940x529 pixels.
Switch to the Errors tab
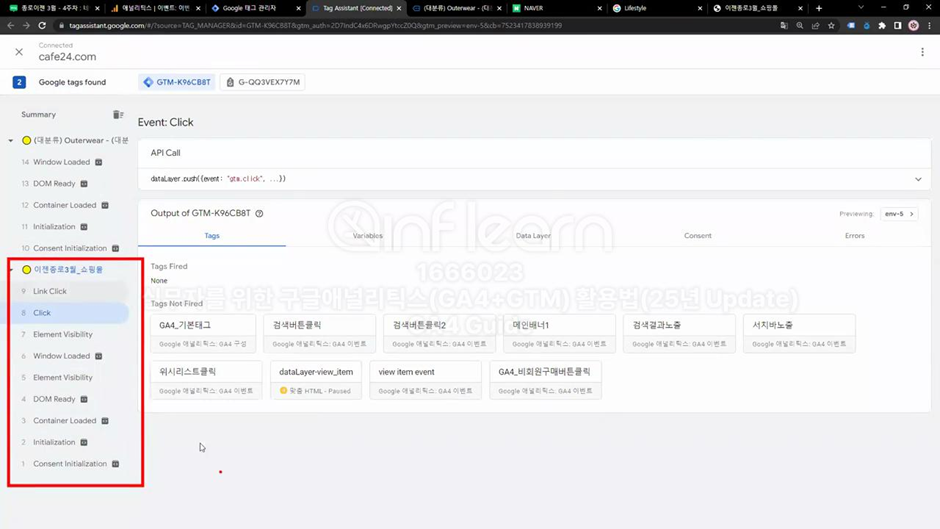pyautogui.click(x=855, y=236)
